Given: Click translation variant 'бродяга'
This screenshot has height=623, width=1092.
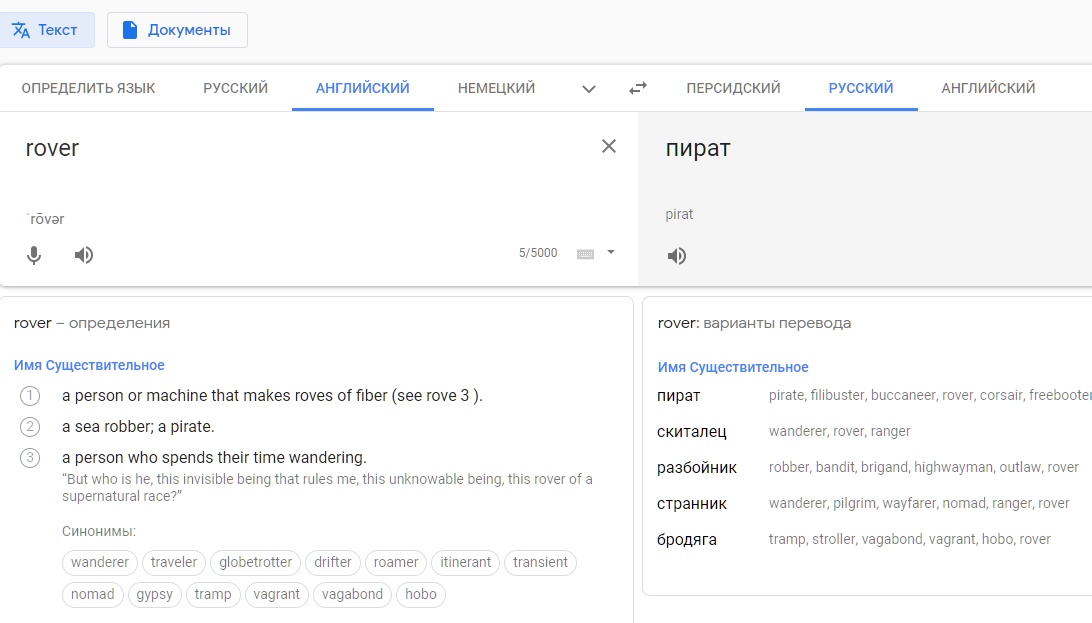Looking at the screenshot, I should tap(687, 539).
